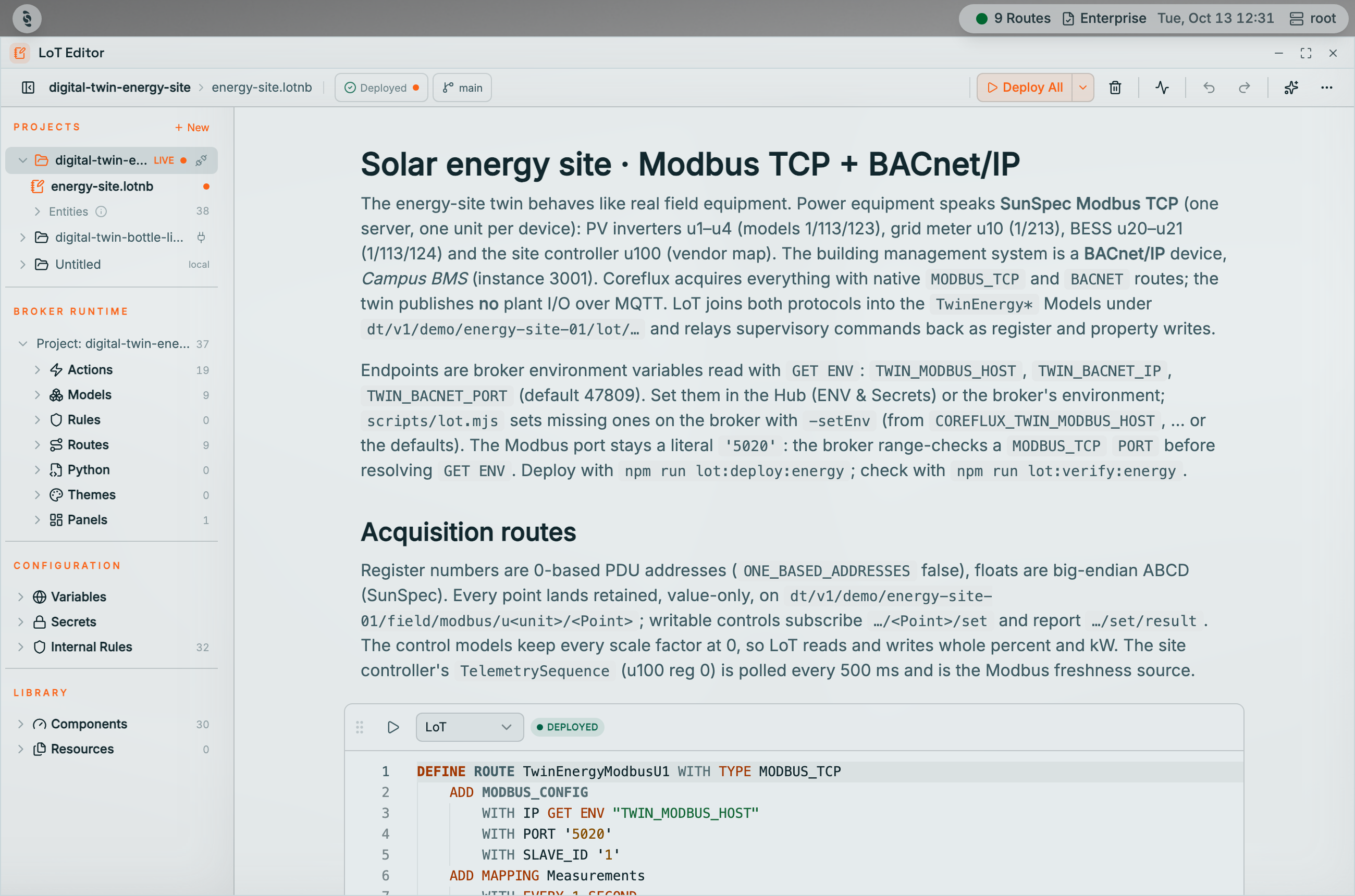This screenshot has height=896, width=1355.
Task: Expand the Actions tree group
Action: 37,370
